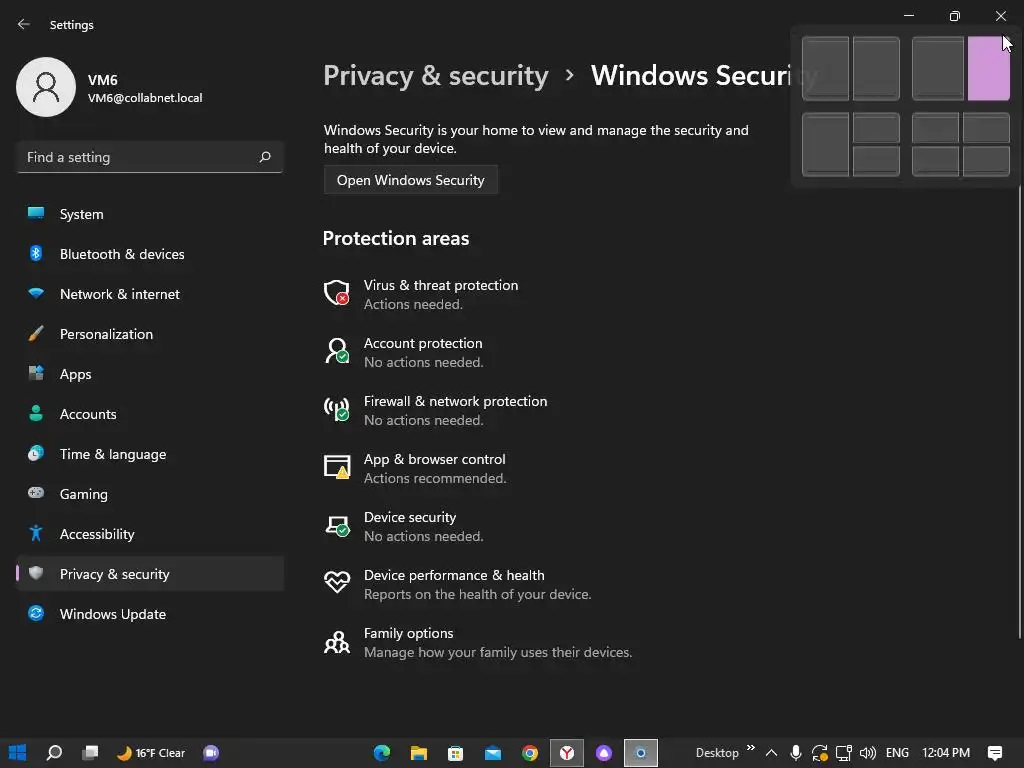Click App & browser control window icon
The width and height of the screenshot is (1024, 768).
(x=337, y=467)
